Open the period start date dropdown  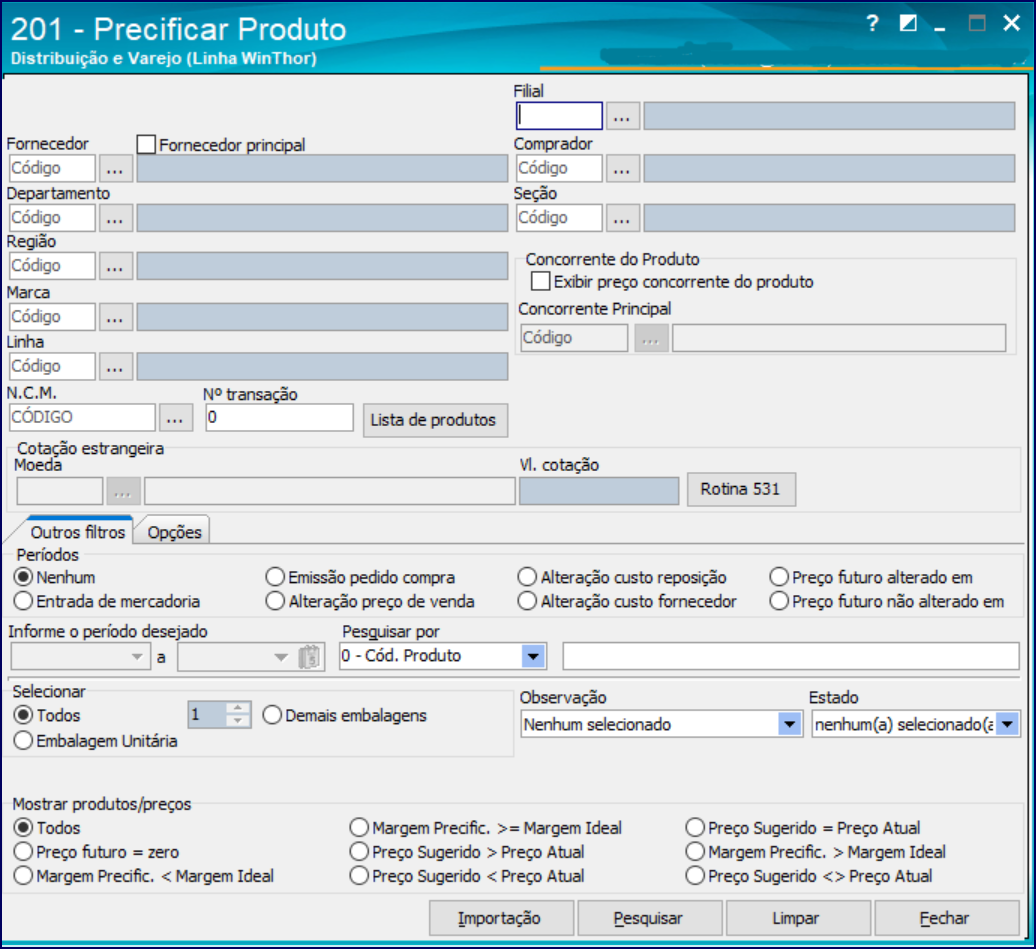point(137,657)
